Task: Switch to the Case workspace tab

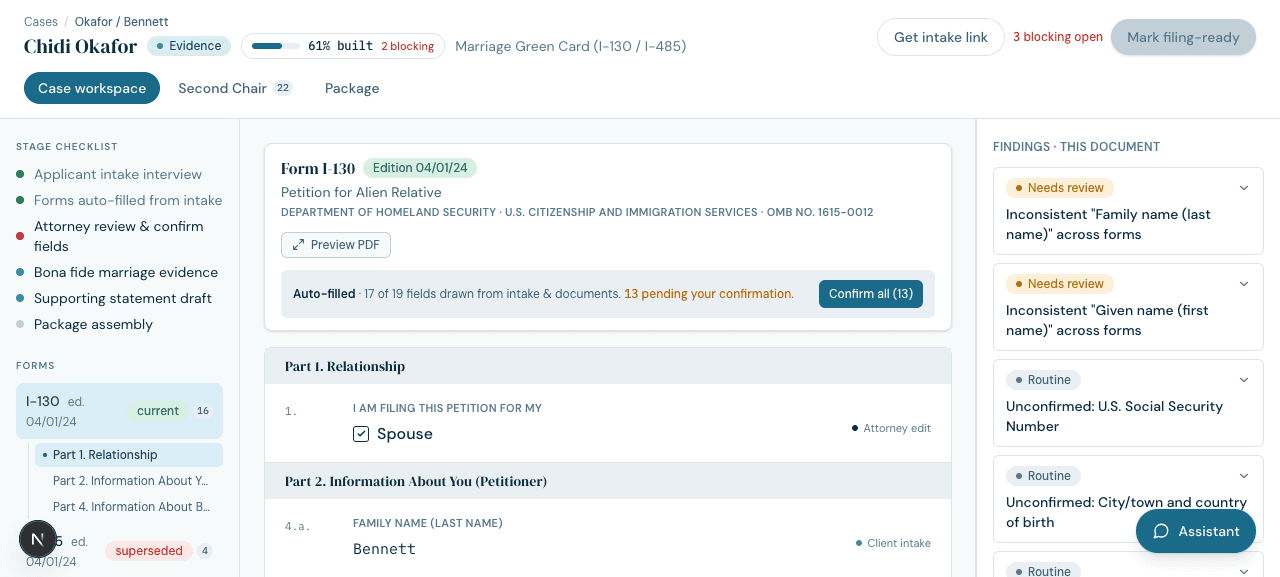Action: click(92, 88)
